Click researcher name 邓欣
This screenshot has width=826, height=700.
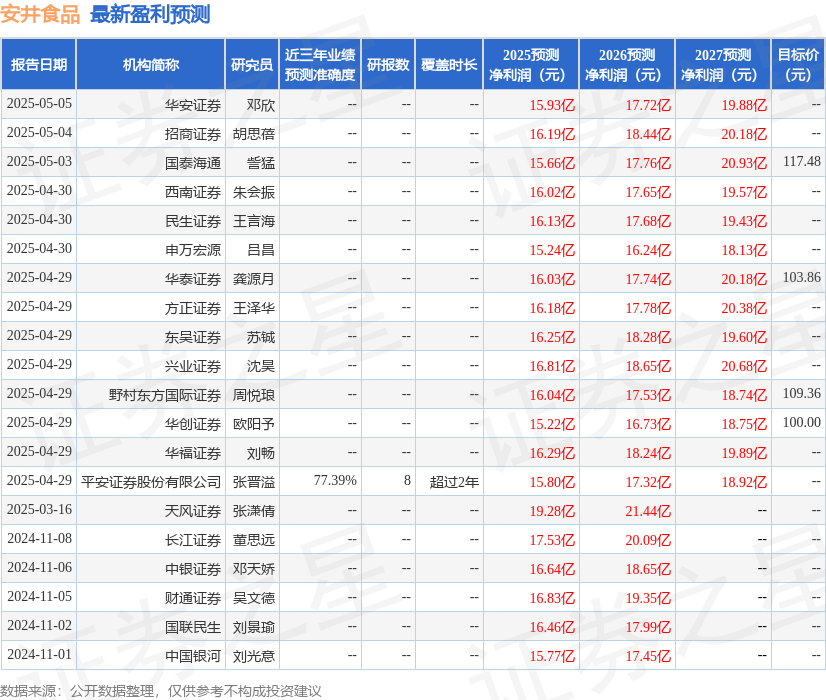261,105
